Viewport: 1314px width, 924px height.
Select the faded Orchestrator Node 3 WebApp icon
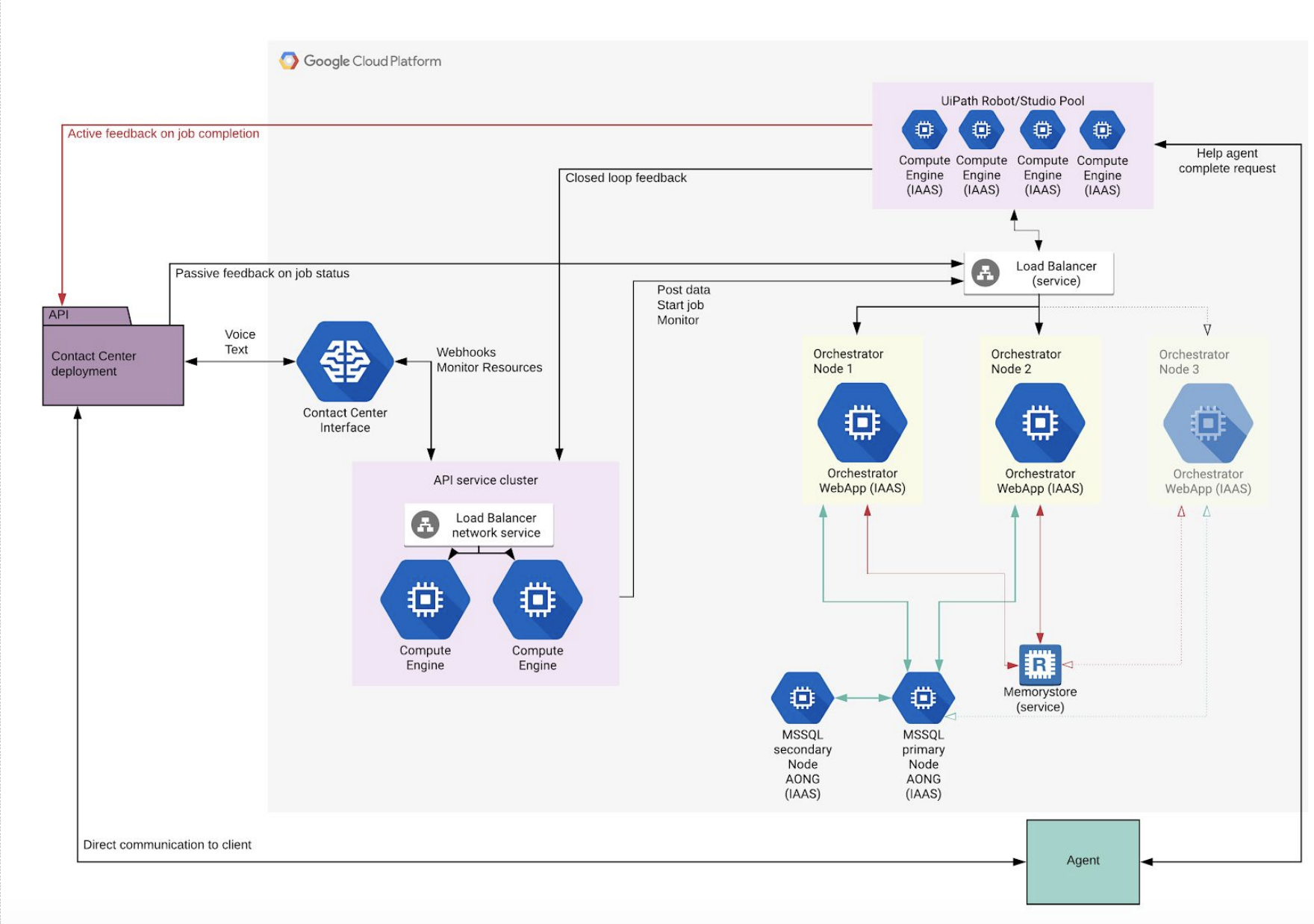pos(1208,423)
